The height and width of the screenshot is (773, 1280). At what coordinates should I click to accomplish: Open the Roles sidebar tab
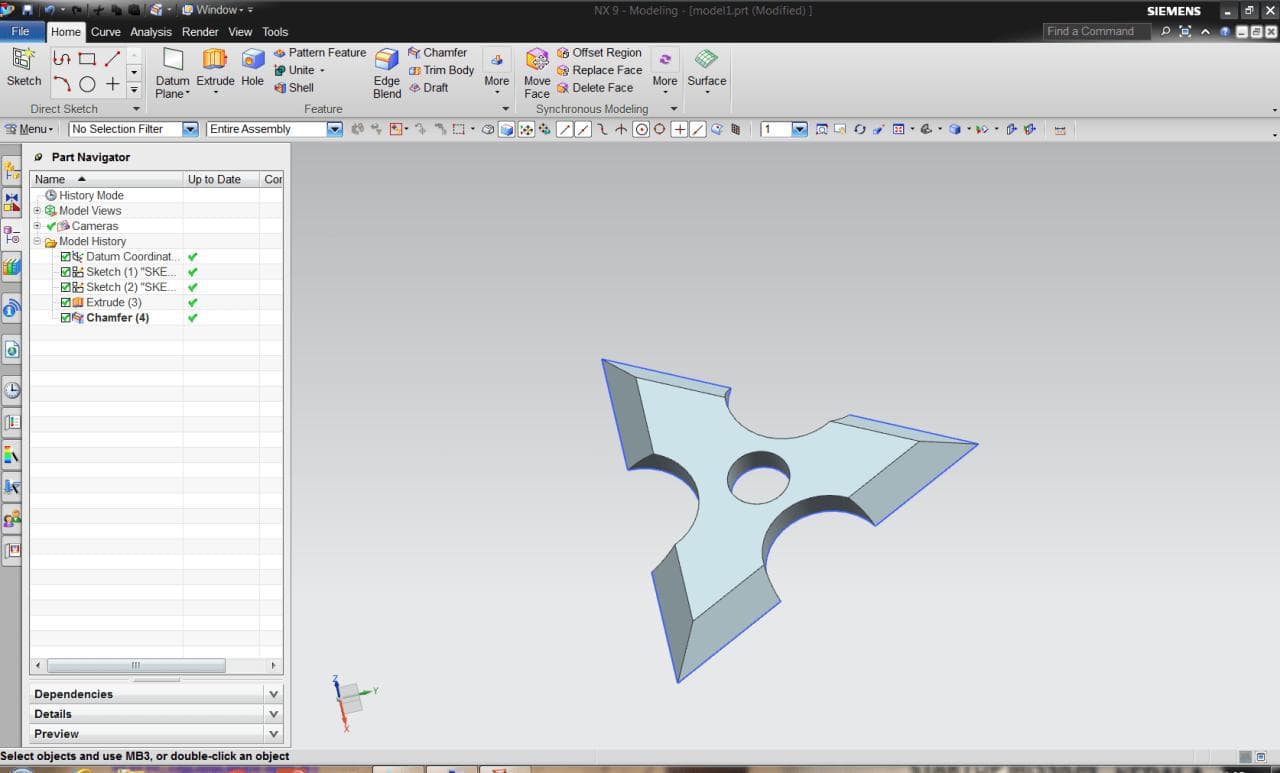tap(11, 518)
